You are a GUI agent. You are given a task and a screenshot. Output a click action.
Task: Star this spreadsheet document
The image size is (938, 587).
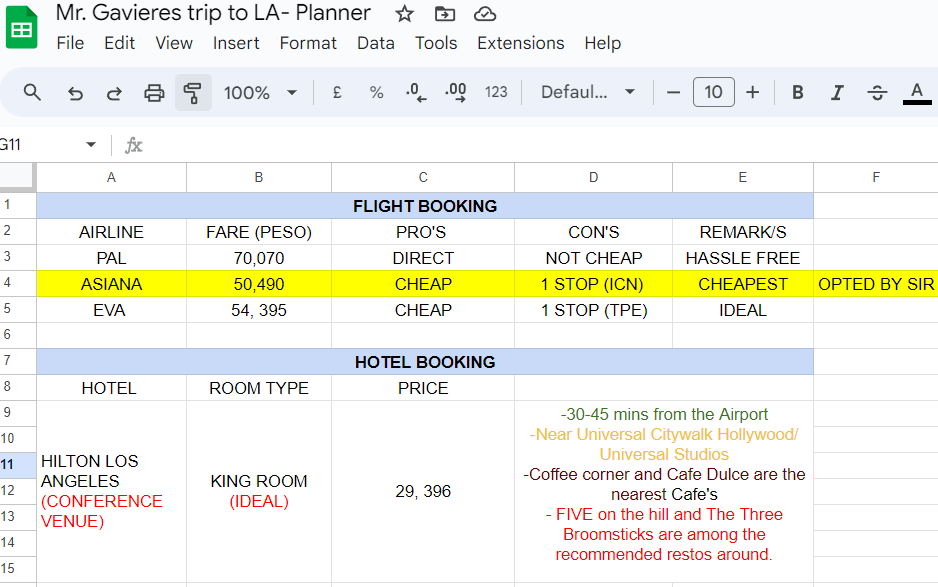click(x=404, y=14)
